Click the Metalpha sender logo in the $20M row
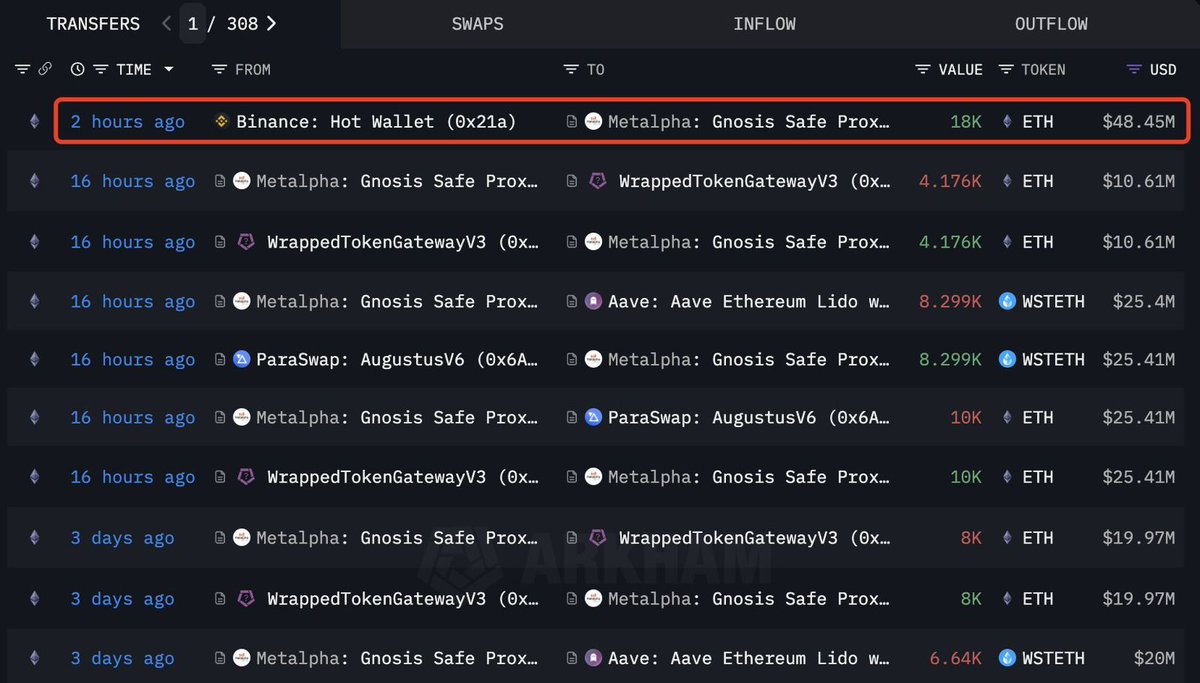 point(241,658)
